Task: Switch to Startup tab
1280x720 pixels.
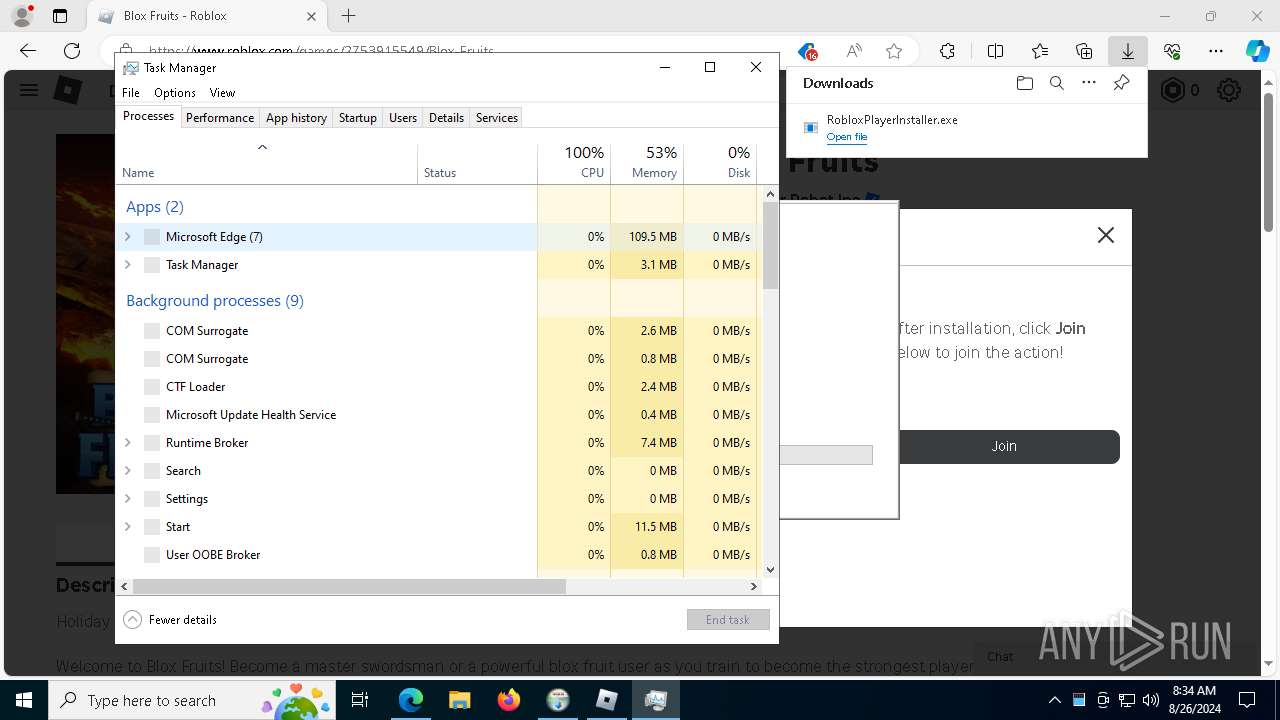Action: coord(357,118)
